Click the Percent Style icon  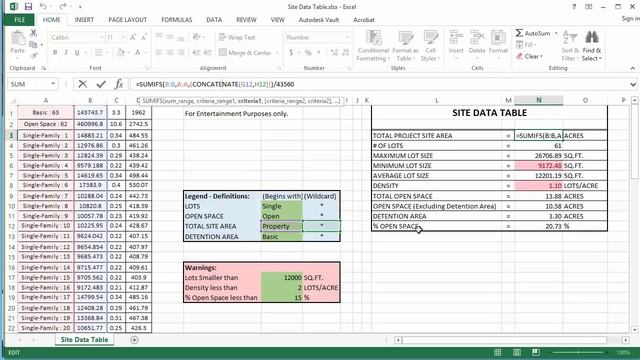pos(308,52)
